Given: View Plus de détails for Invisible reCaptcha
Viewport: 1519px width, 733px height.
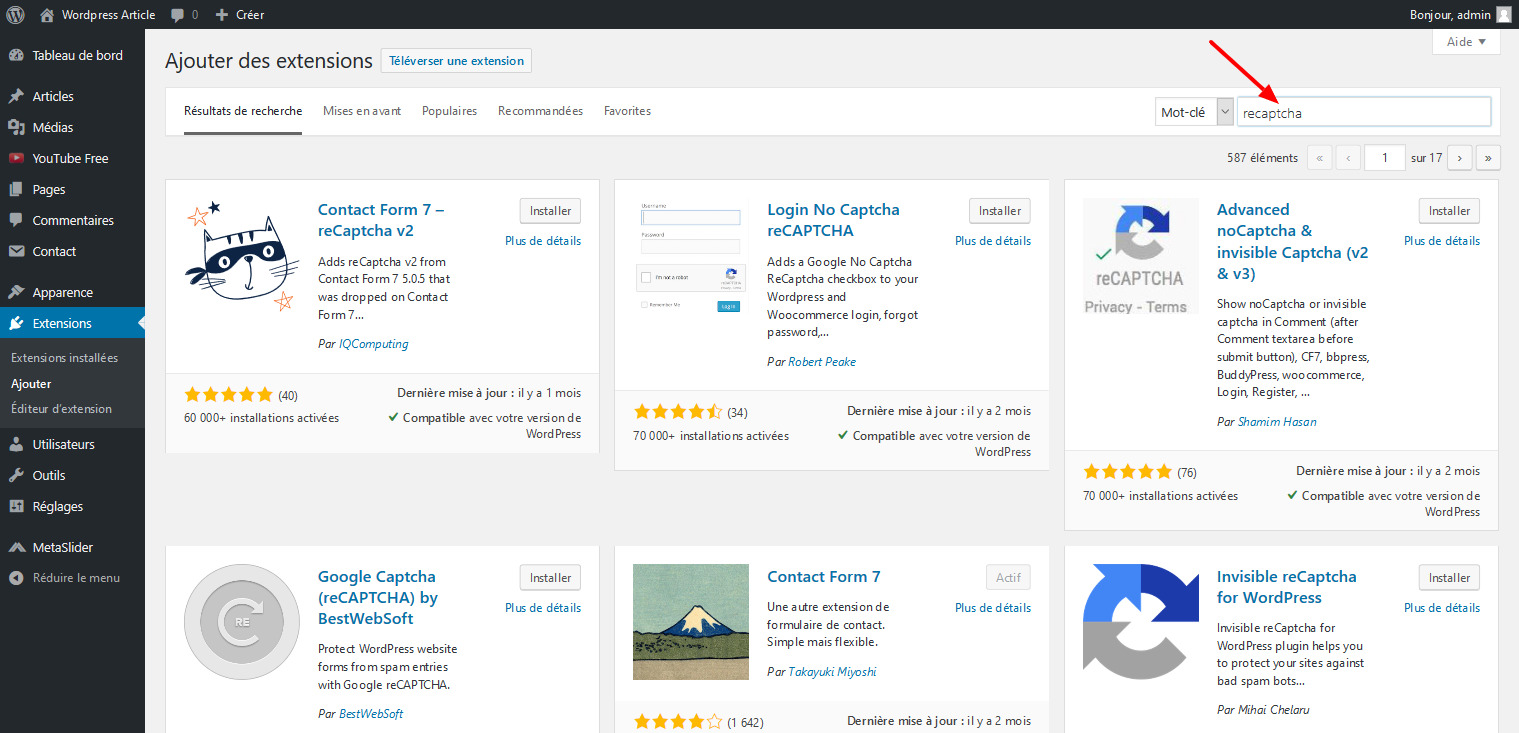Looking at the screenshot, I should 1442,608.
